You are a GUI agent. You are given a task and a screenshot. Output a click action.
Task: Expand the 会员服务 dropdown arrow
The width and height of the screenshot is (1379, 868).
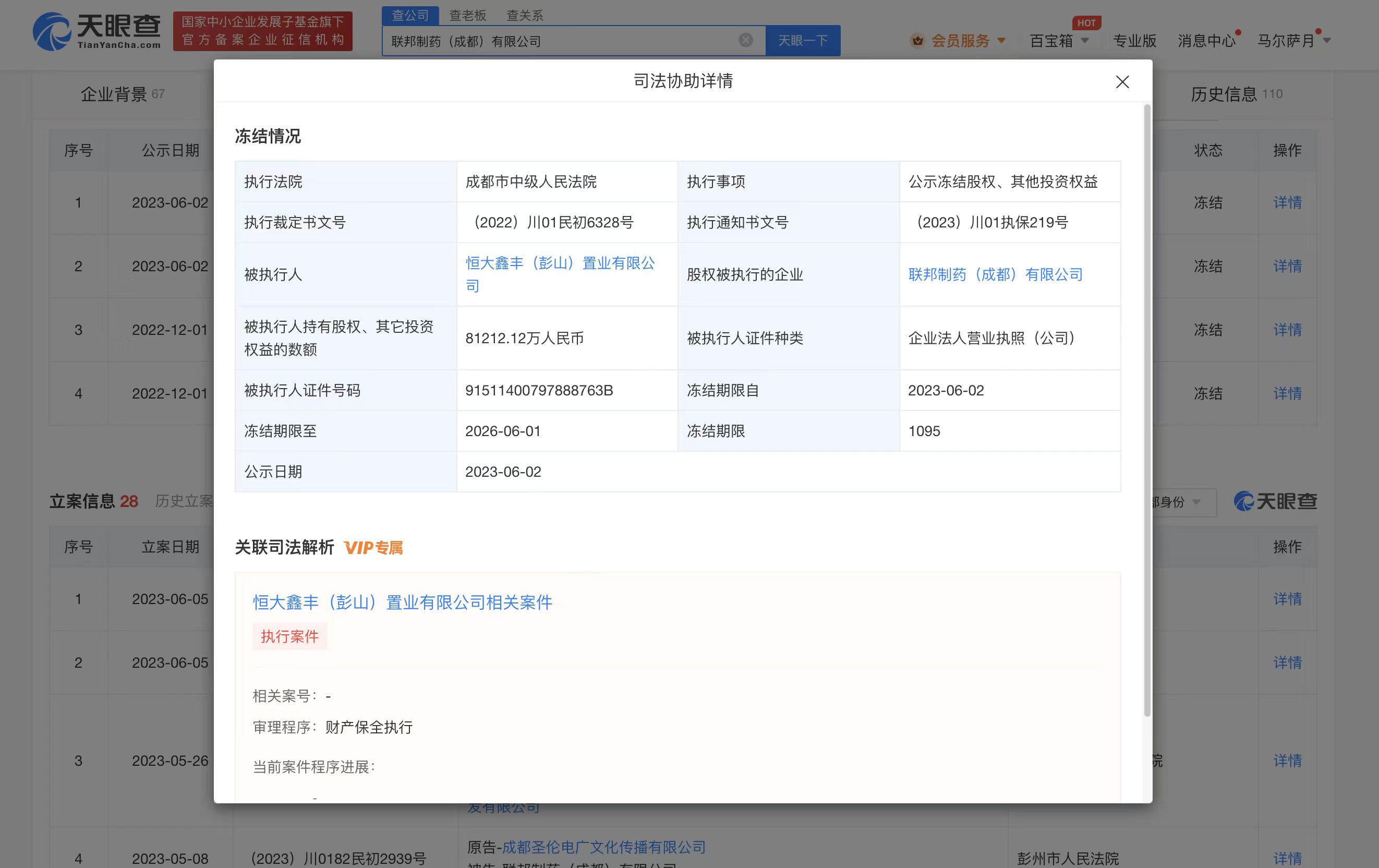pos(1001,41)
